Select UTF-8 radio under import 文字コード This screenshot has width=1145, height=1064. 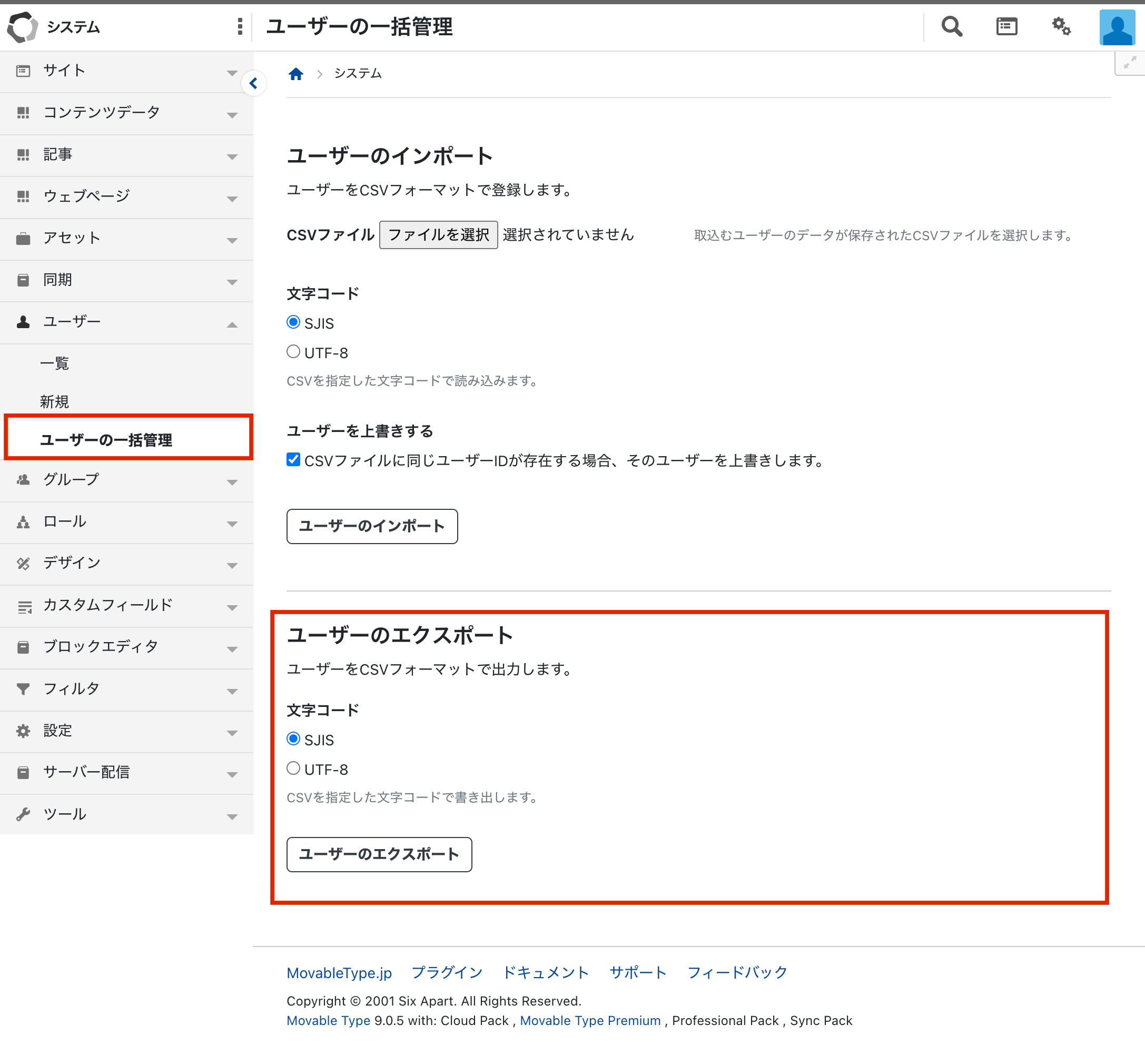293,352
